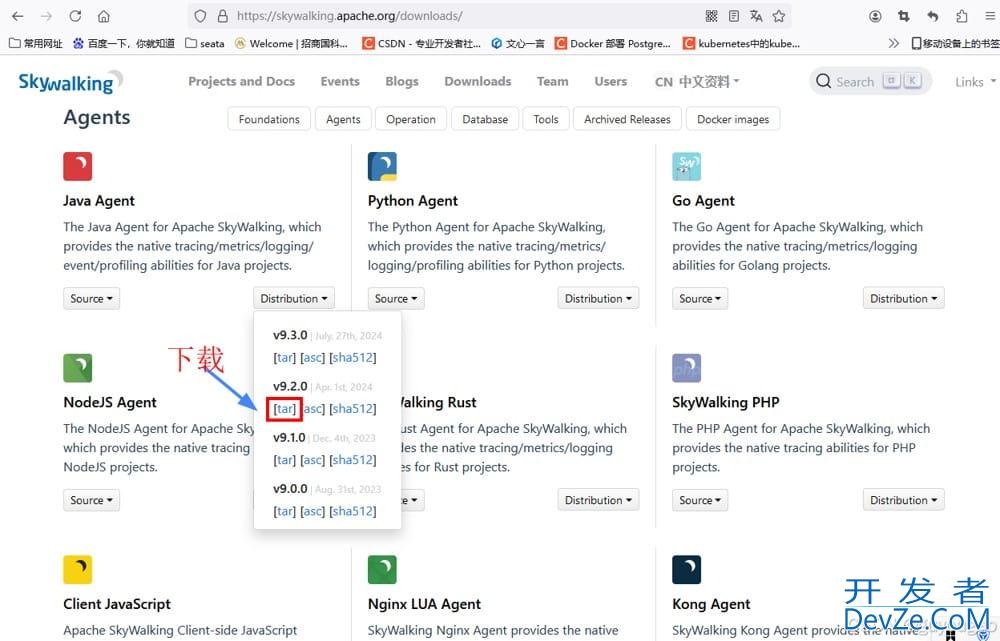Open the browser hamburger menu
1000x641 pixels.
990,16
